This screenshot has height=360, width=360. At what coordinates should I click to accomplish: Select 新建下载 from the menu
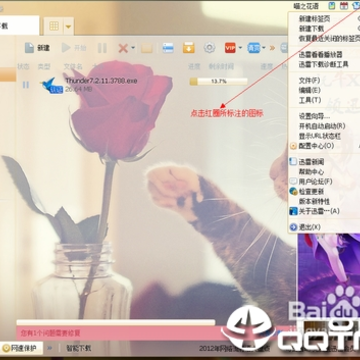tap(311, 29)
